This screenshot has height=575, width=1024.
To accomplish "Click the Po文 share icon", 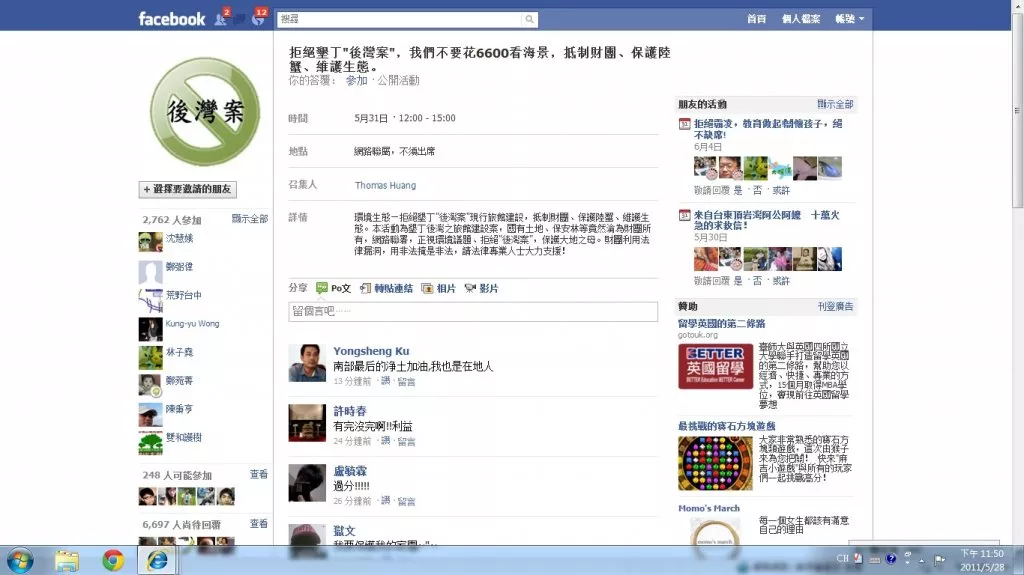I will (x=321, y=288).
